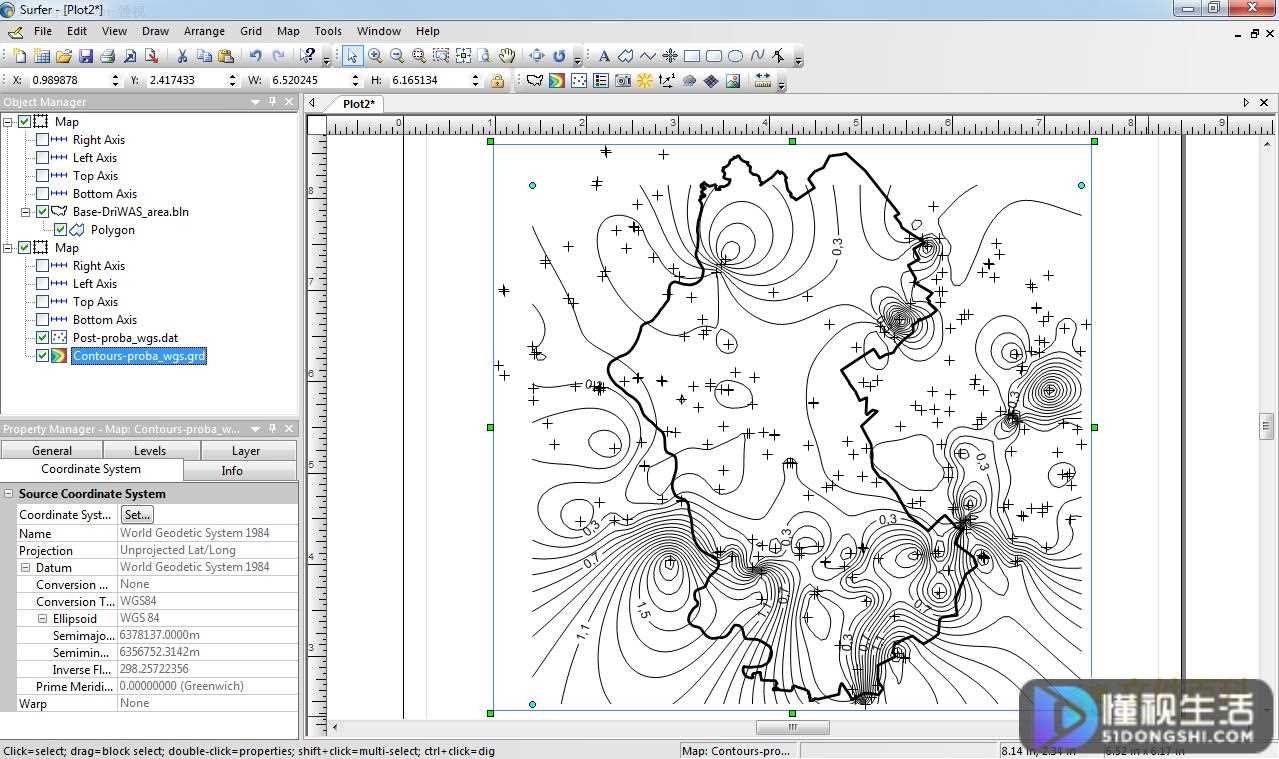
Task: Click the Print icon in the toolbar
Action: (x=107, y=56)
